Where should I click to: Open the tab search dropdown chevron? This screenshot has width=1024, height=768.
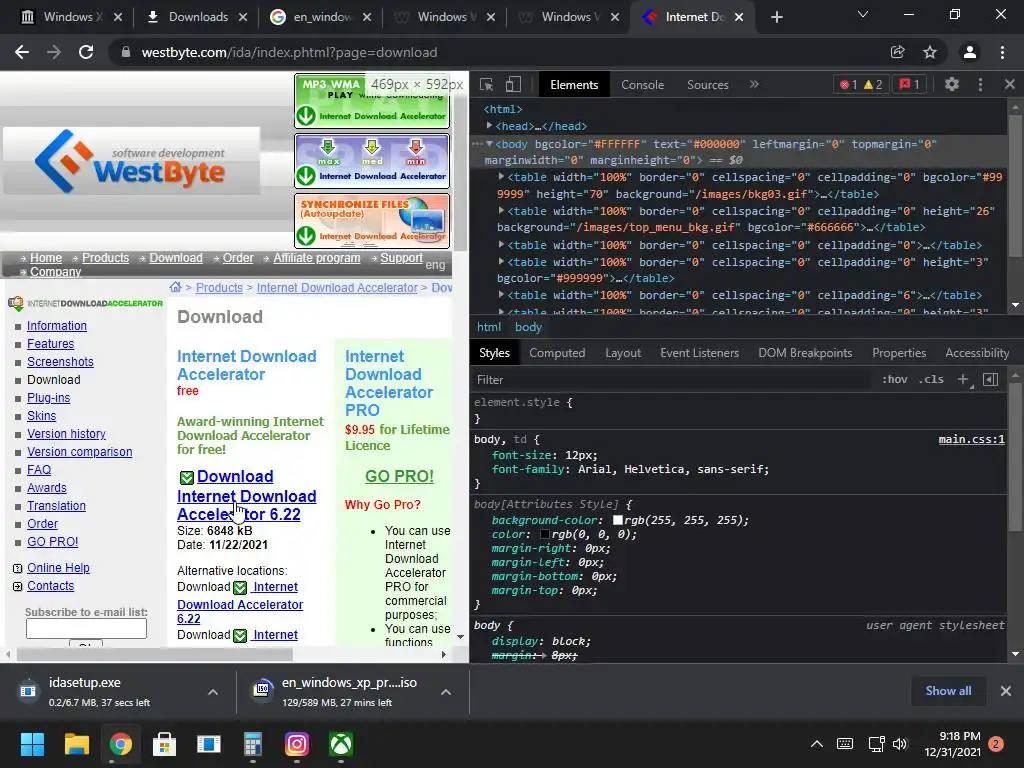863,14
